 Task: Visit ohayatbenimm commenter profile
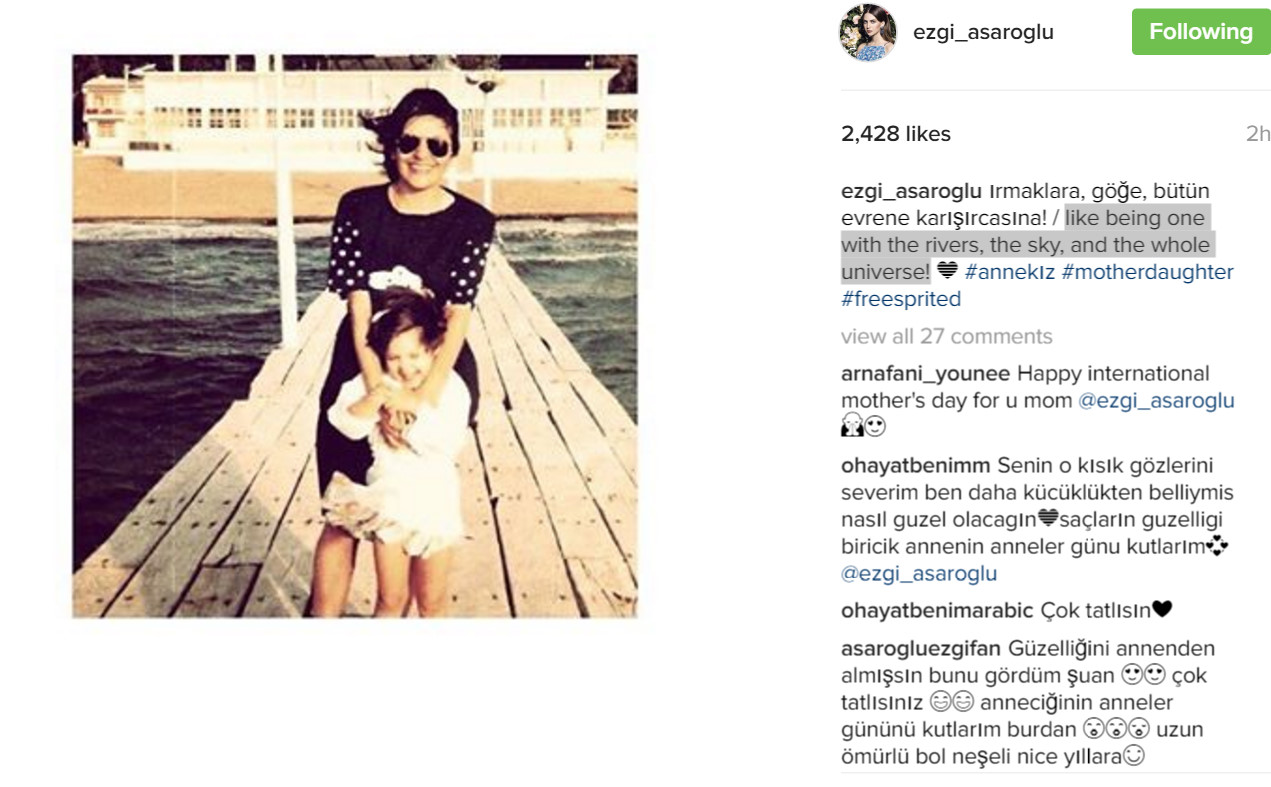click(x=916, y=466)
